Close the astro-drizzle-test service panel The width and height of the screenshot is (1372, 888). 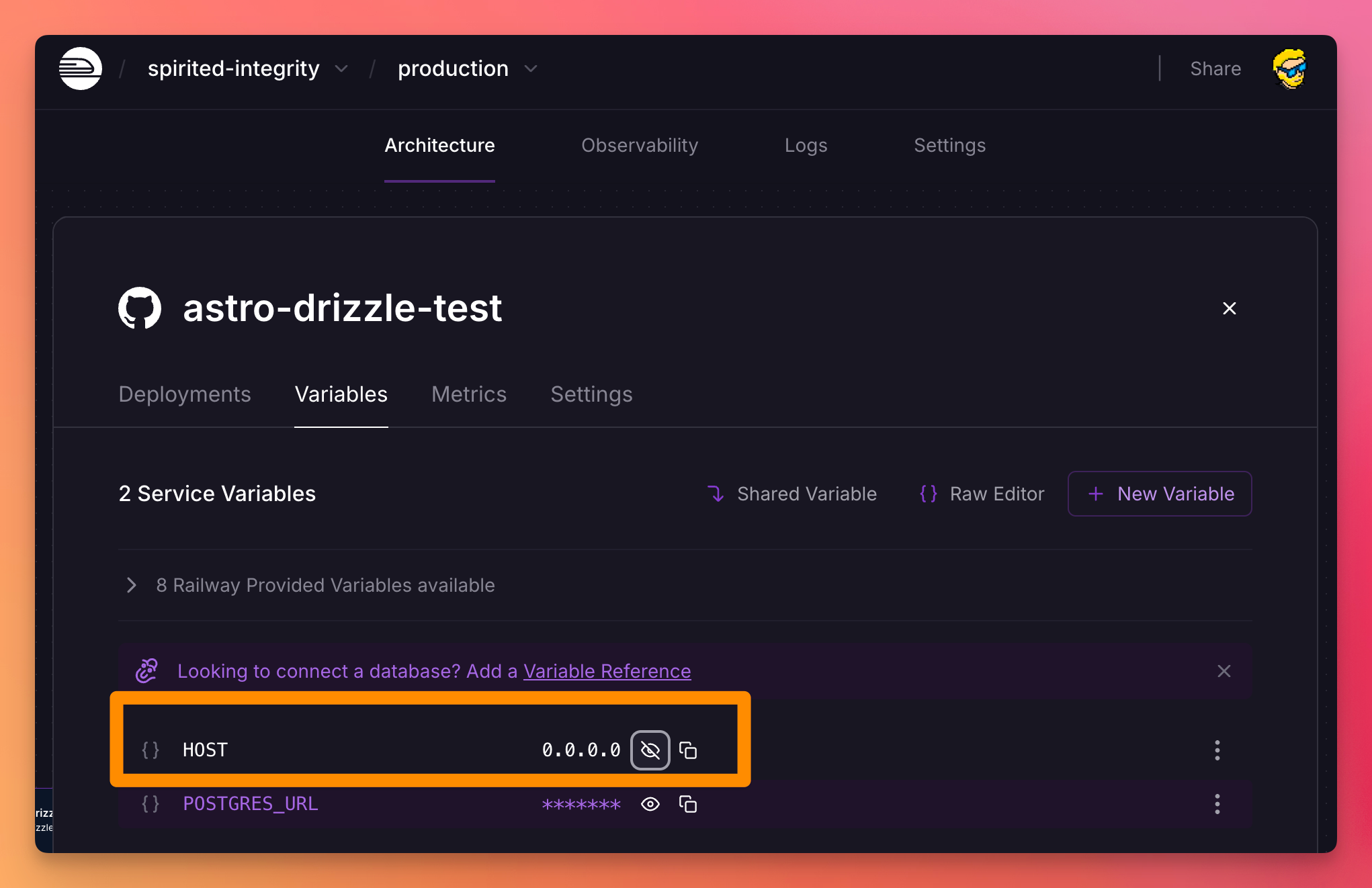pos(1229,308)
